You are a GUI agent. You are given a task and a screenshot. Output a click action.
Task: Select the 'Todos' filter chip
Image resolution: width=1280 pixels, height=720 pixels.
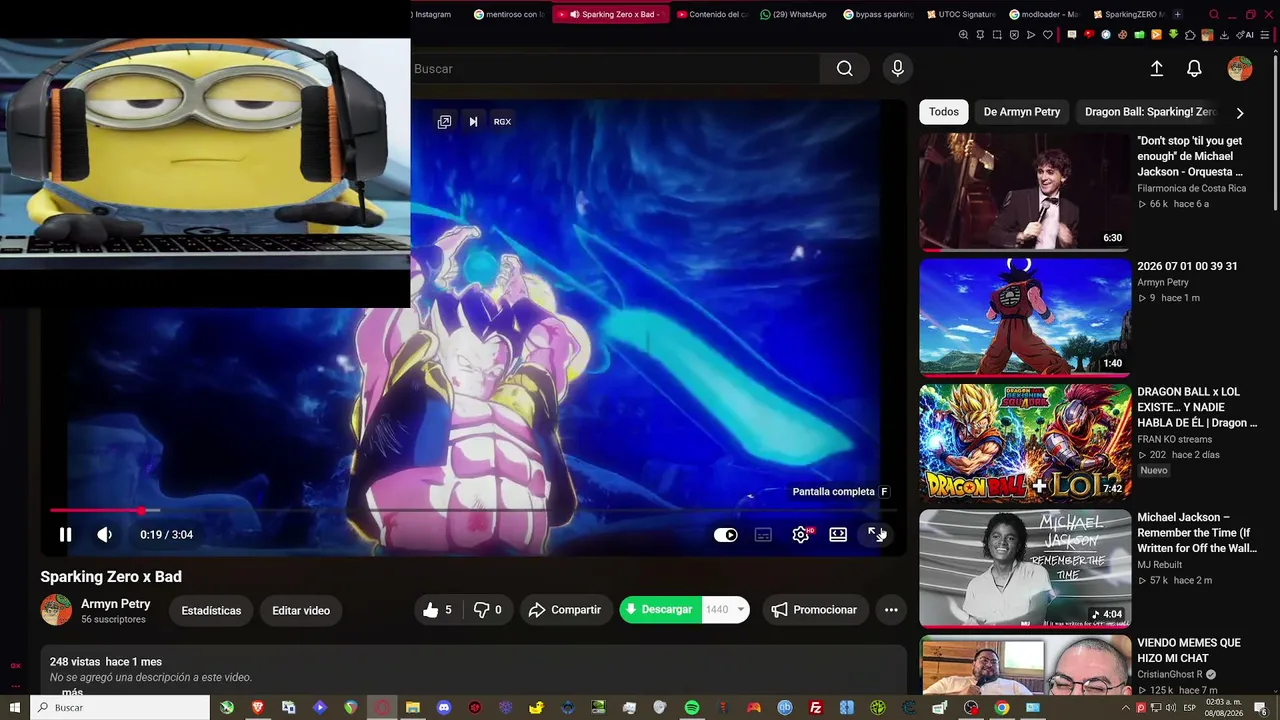coord(944,112)
